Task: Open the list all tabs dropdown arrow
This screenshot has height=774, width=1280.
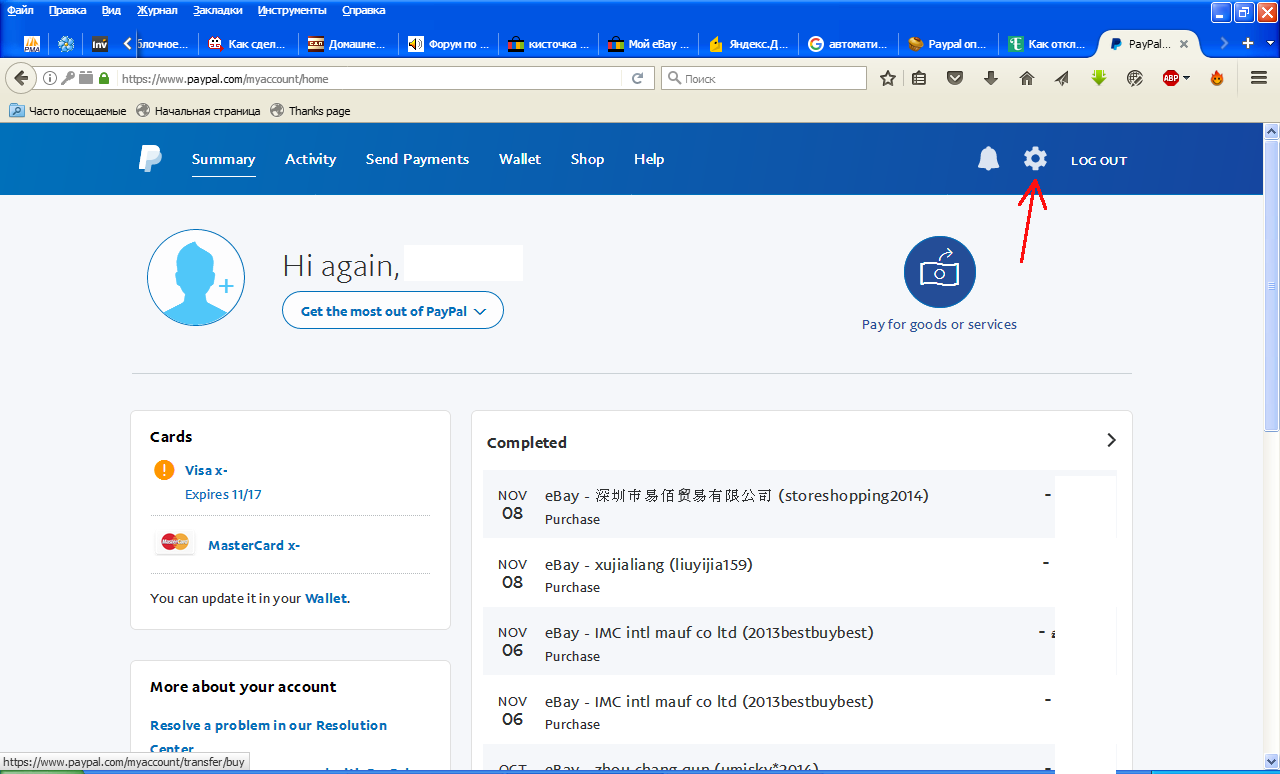Action: tap(1271, 43)
